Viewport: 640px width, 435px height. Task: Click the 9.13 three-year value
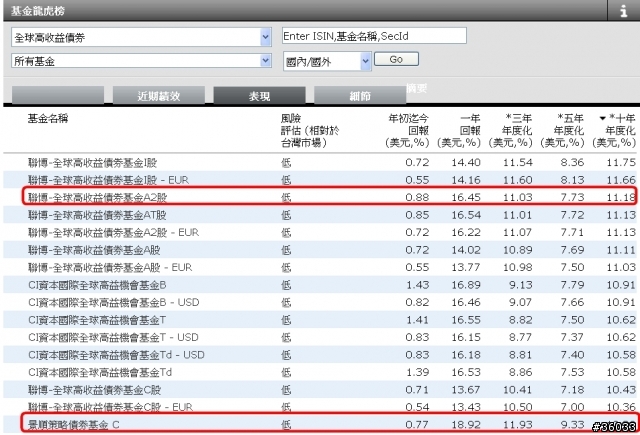tap(520, 285)
